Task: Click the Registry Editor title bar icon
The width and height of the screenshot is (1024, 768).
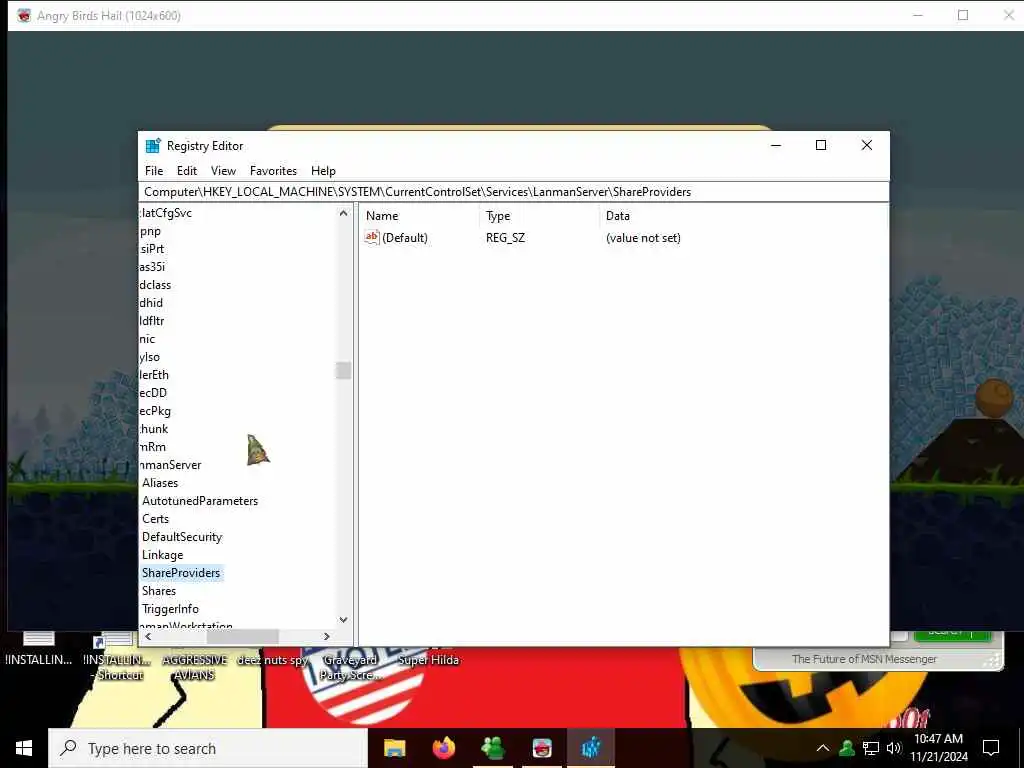Action: pyautogui.click(x=153, y=146)
